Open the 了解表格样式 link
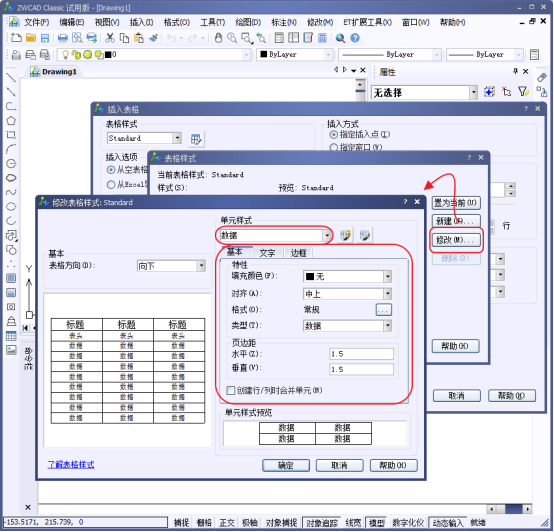 (x=71, y=465)
